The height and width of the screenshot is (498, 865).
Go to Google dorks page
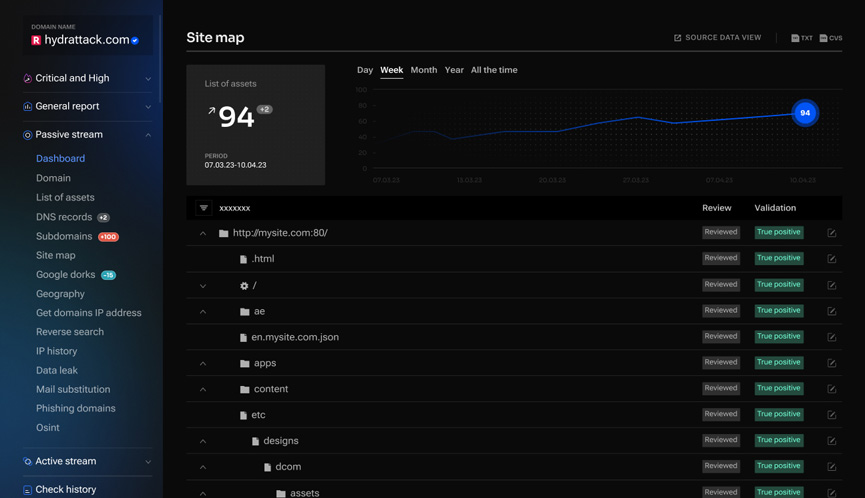66,275
